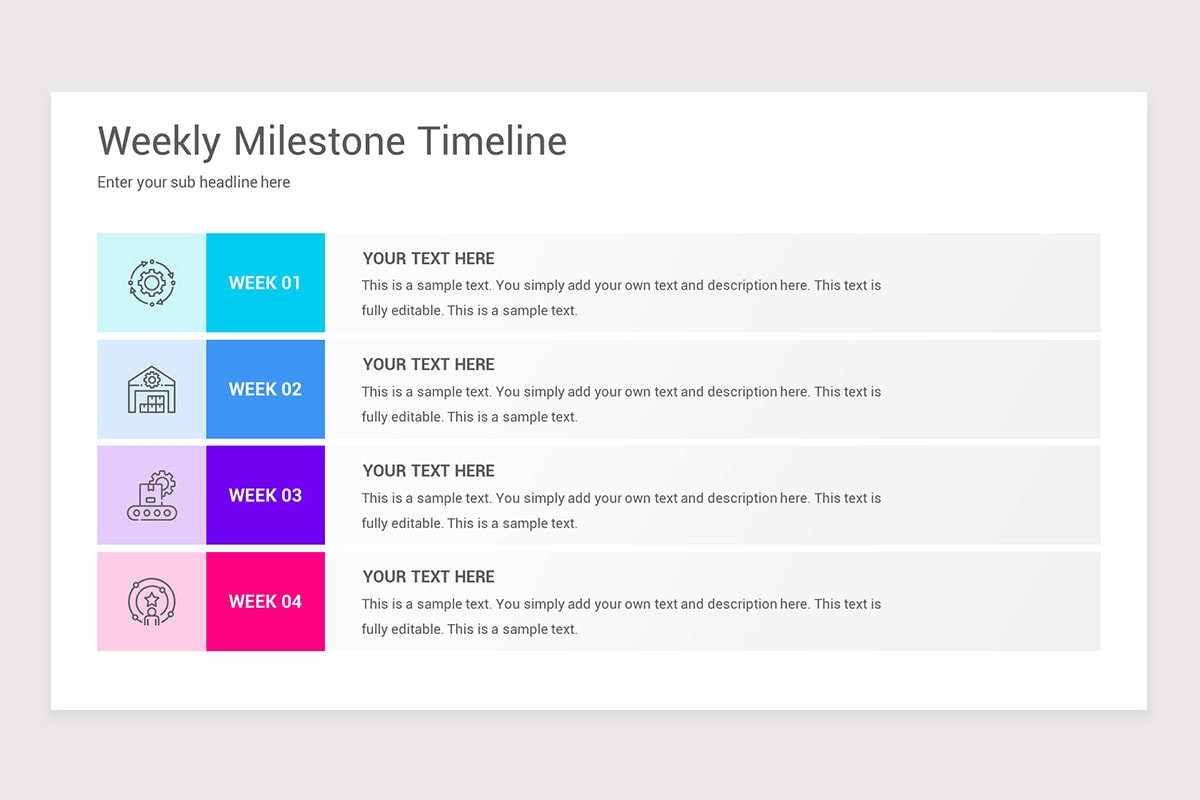Select the sample description text in Week 04 row
The height and width of the screenshot is (800, 1200).
[622, 616]
